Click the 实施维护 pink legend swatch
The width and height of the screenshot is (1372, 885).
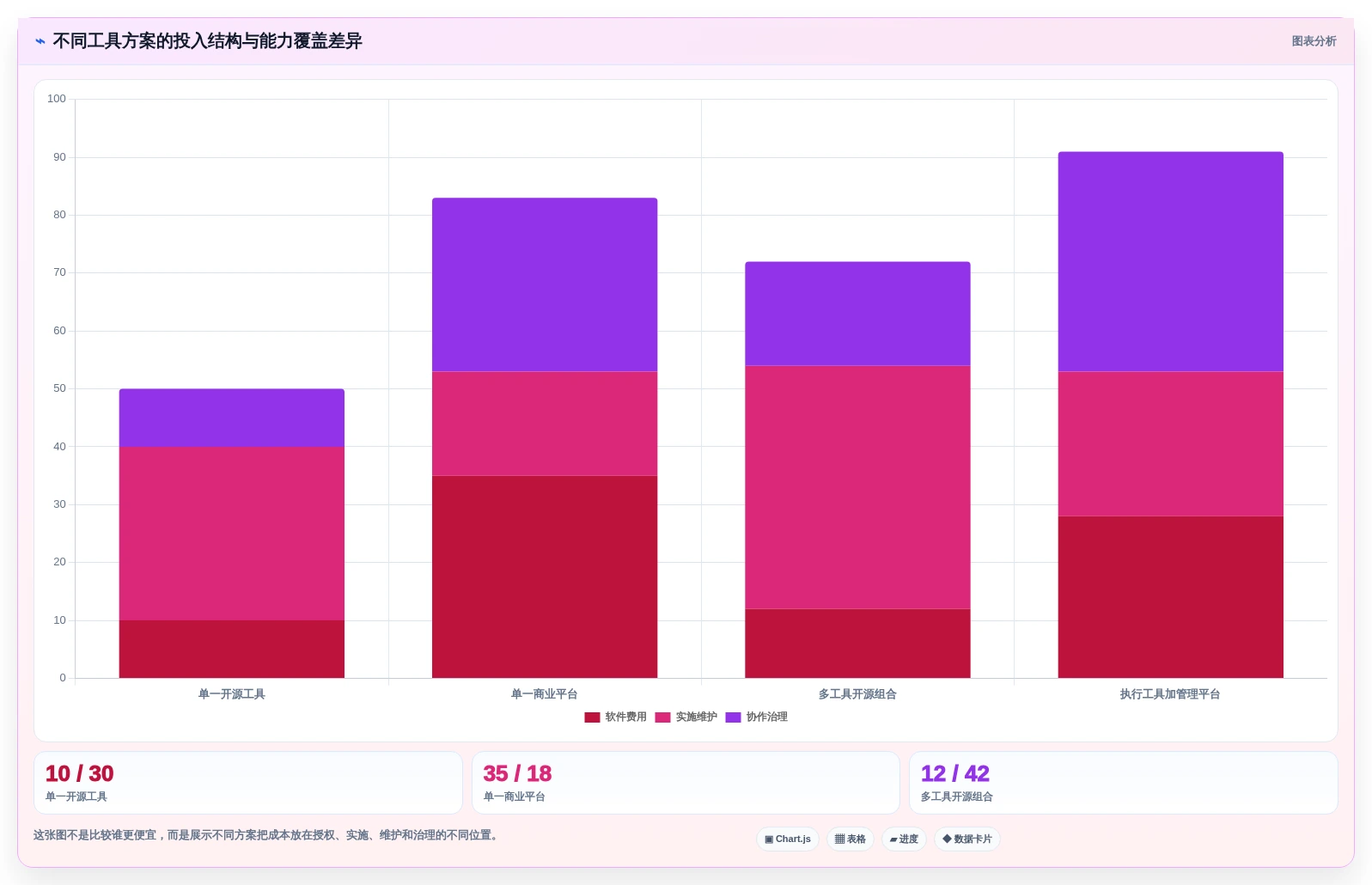(662, 717)
